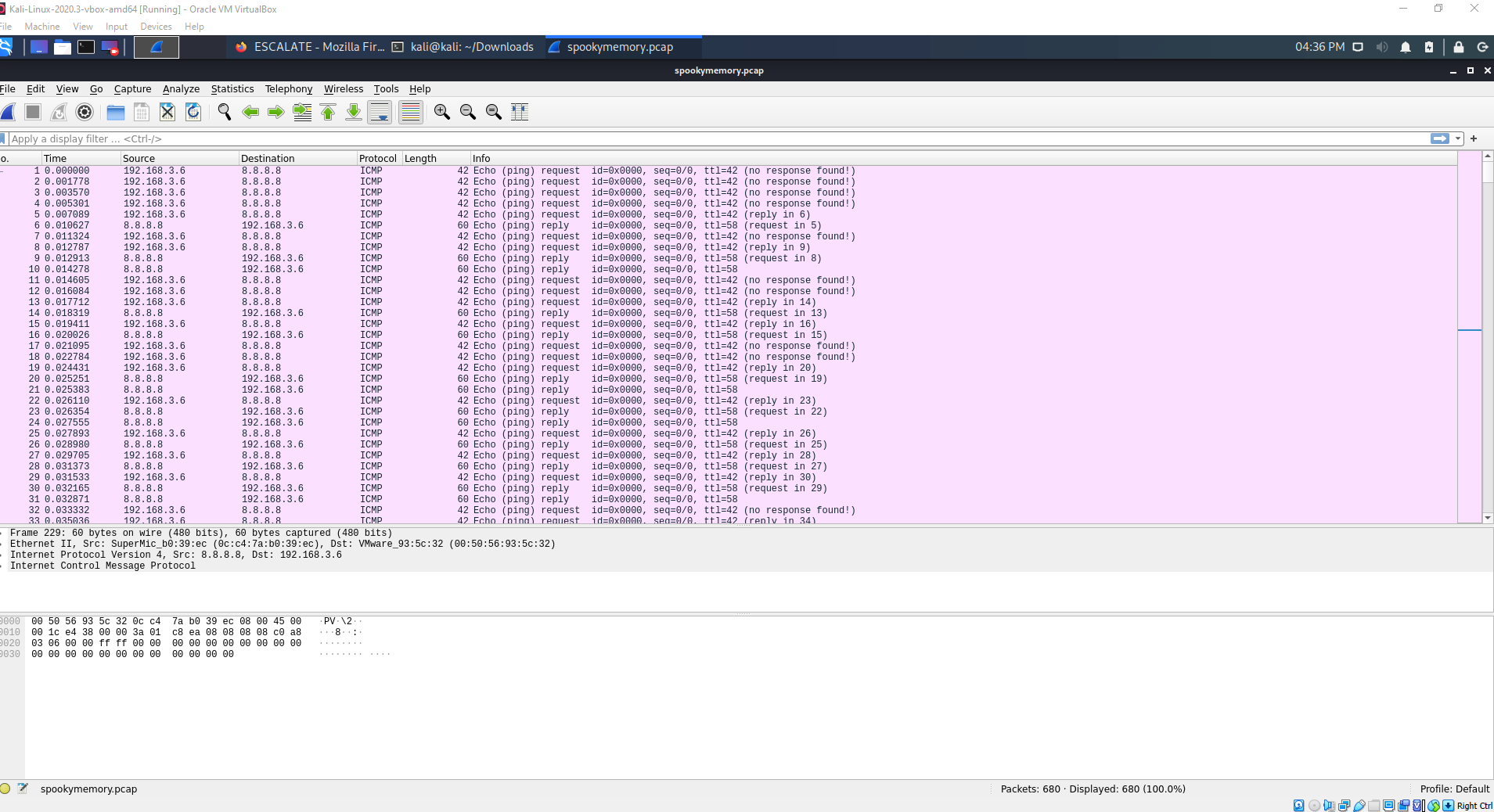1494x812 pixels.
Task: Expand the Internet Control Message Protocol section
Action: tap(4, 566)
